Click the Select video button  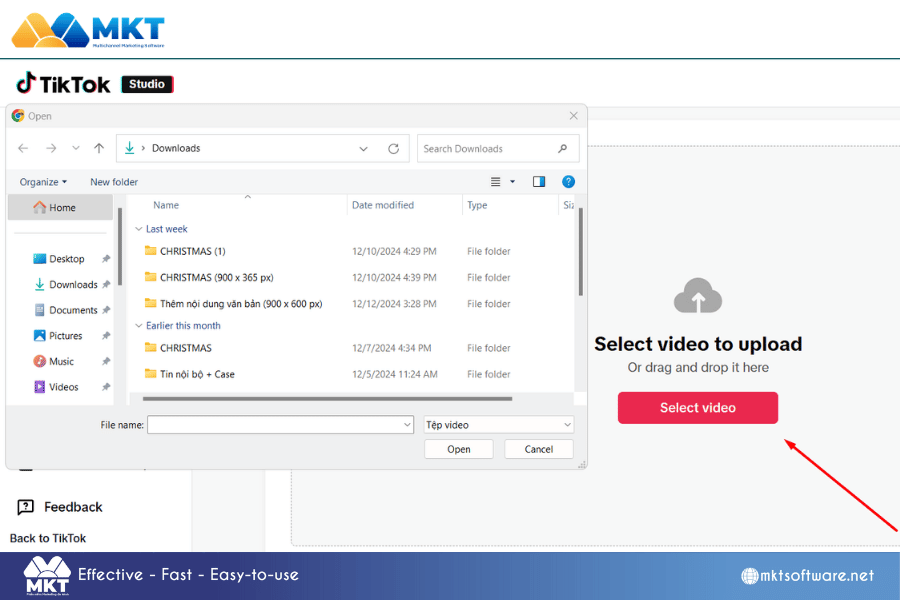point(697,408)
